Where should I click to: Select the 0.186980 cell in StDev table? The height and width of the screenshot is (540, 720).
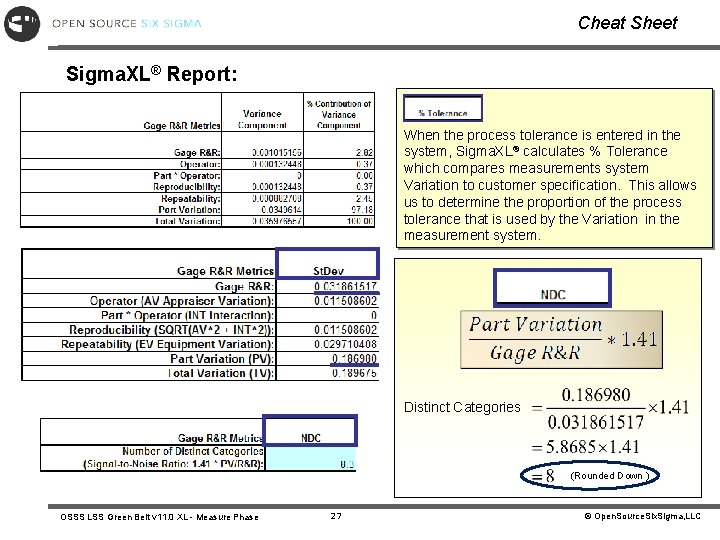tap(354, 359)
